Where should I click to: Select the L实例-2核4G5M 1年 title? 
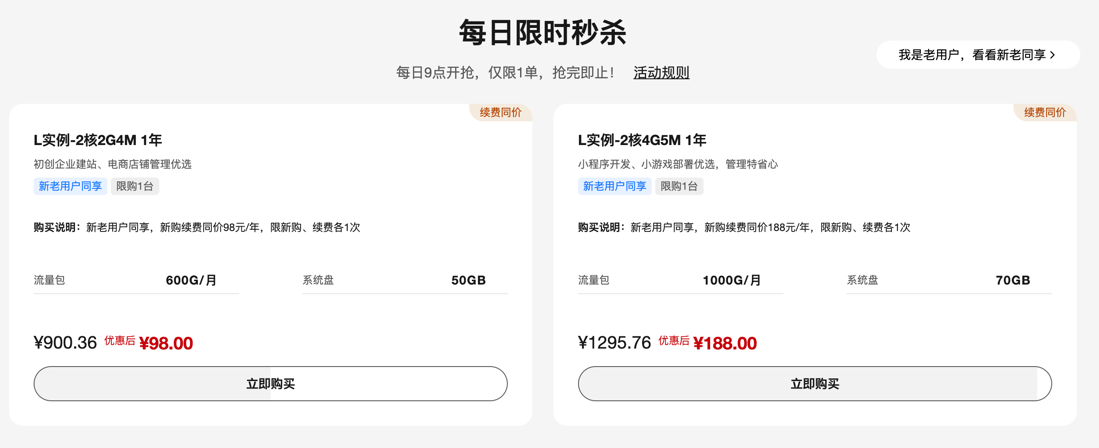click(x=642, y=140)
